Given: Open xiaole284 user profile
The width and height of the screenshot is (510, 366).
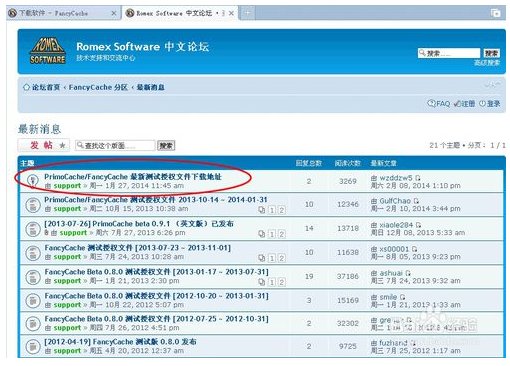Looking at the screenshot, I should click(x=396, y=225).
